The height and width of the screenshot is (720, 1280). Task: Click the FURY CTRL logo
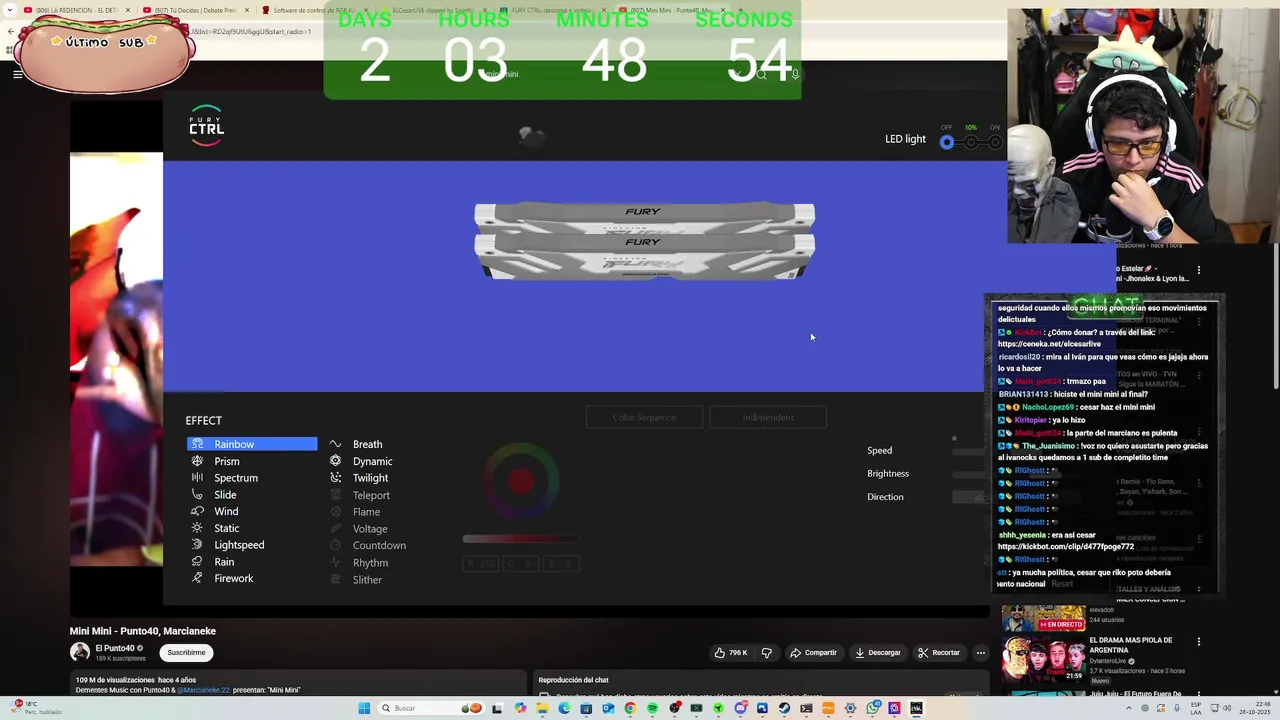click(x=207, y=126)
